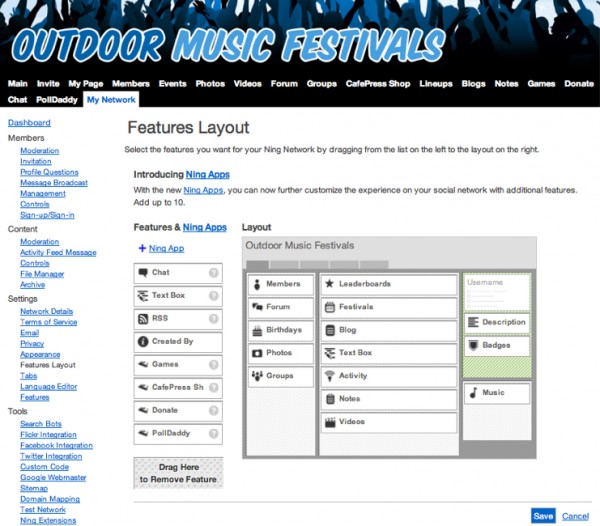Image resolution: width=600 pixels, height=526 pixels.
Task: Click the Description lines icon
Action: 473,322
